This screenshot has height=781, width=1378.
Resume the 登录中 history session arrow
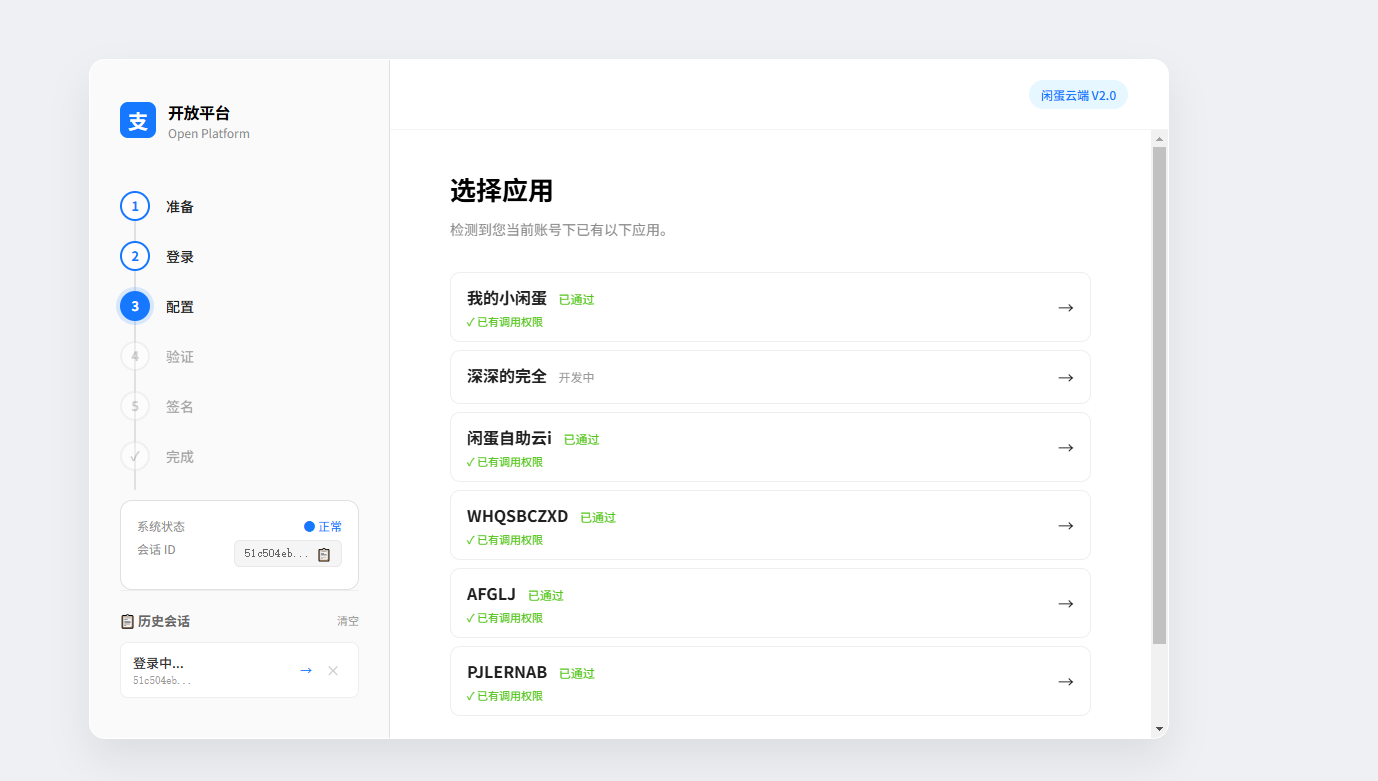click(306, 670)
